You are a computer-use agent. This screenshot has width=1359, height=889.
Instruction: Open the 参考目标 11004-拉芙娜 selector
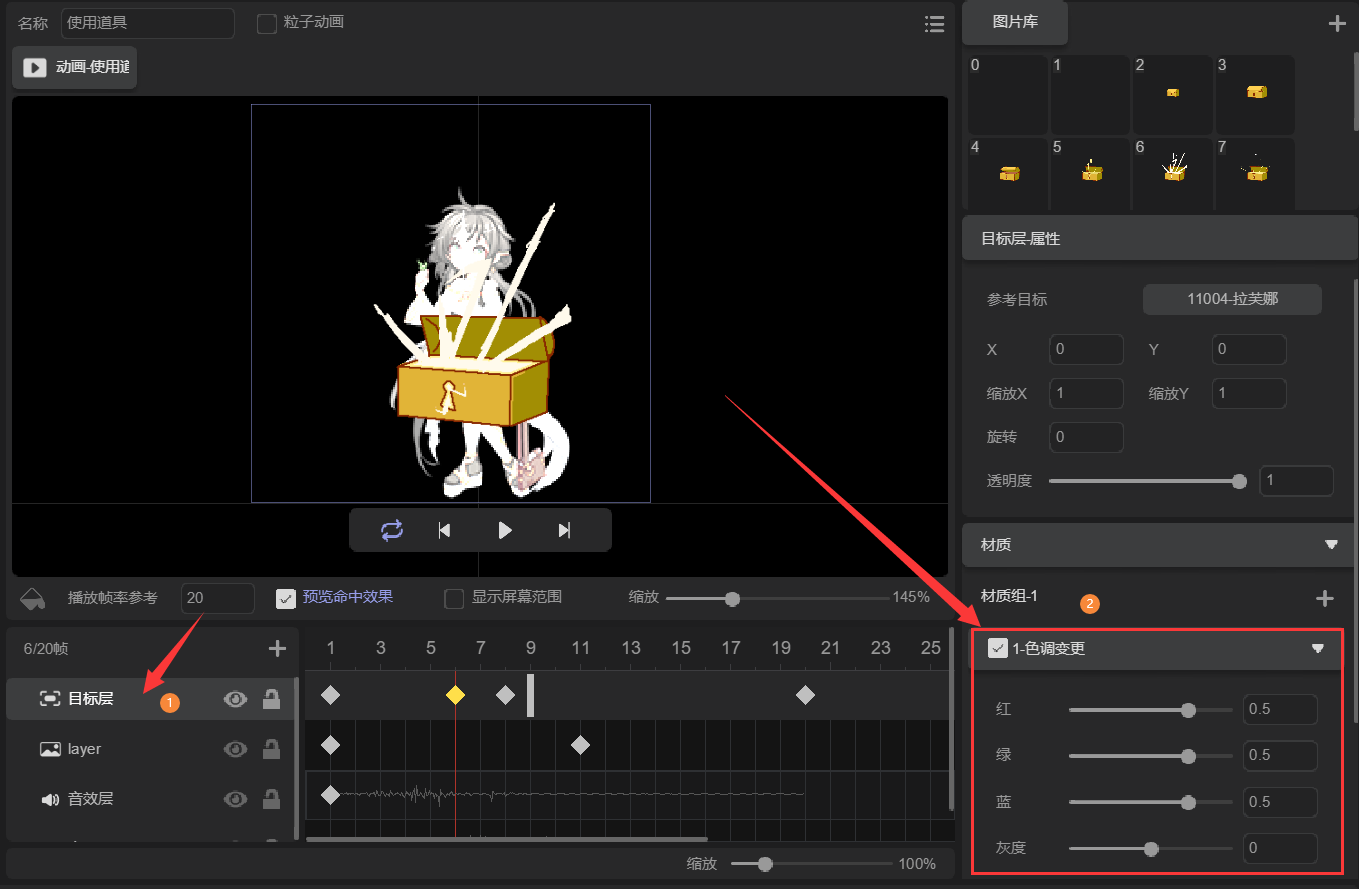[x=1232, y=299]
